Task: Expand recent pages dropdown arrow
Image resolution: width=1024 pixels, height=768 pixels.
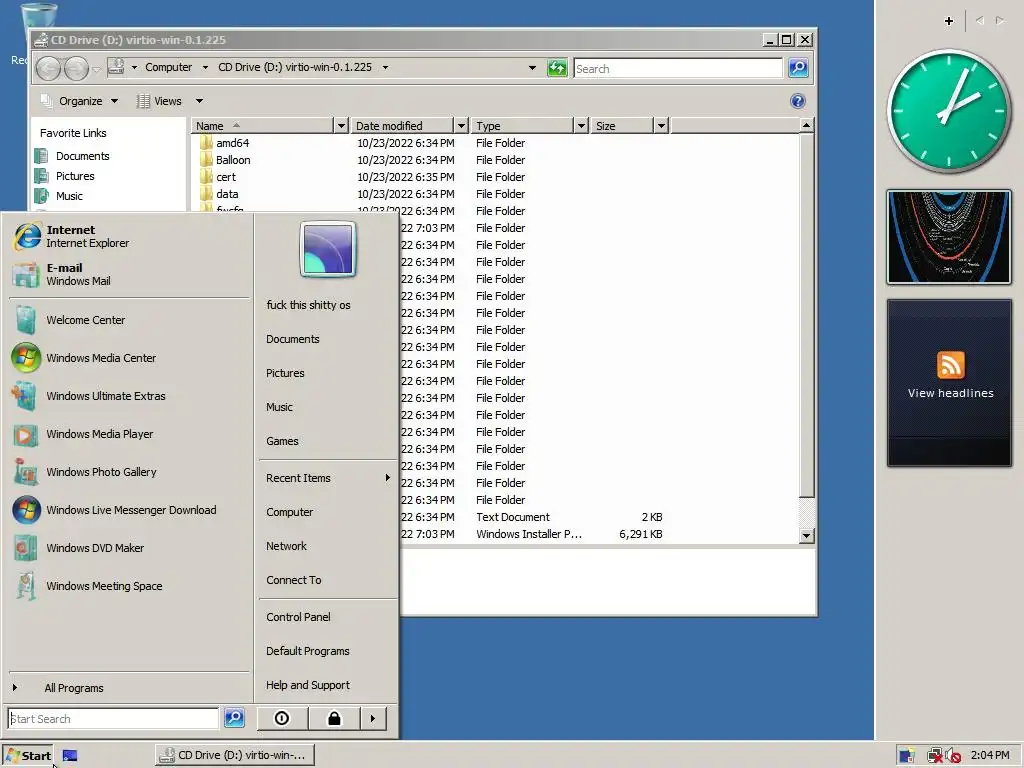Action: pyautogui.click(x=96, y=69)
